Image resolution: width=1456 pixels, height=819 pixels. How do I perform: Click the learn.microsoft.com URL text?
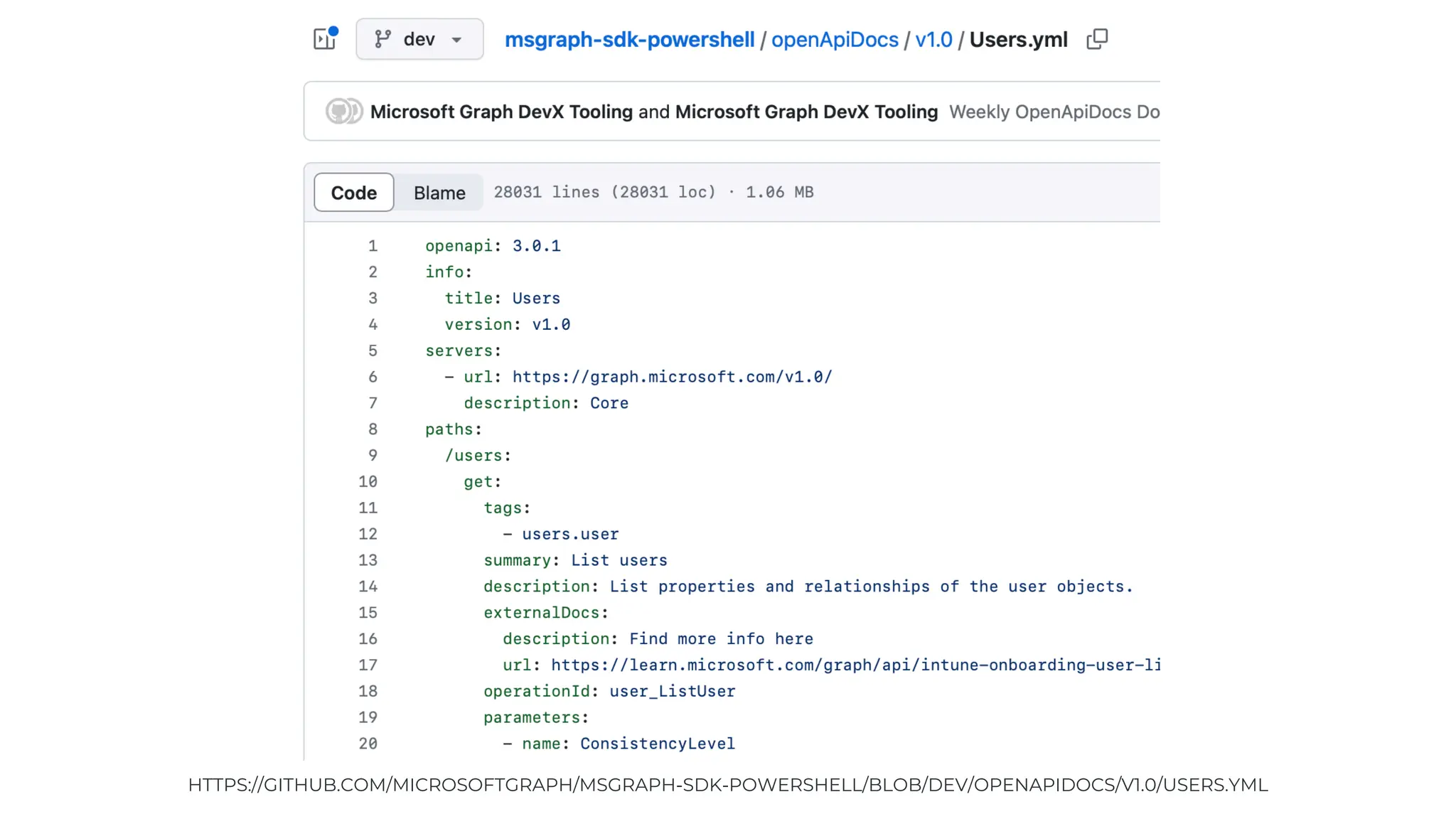855,665
